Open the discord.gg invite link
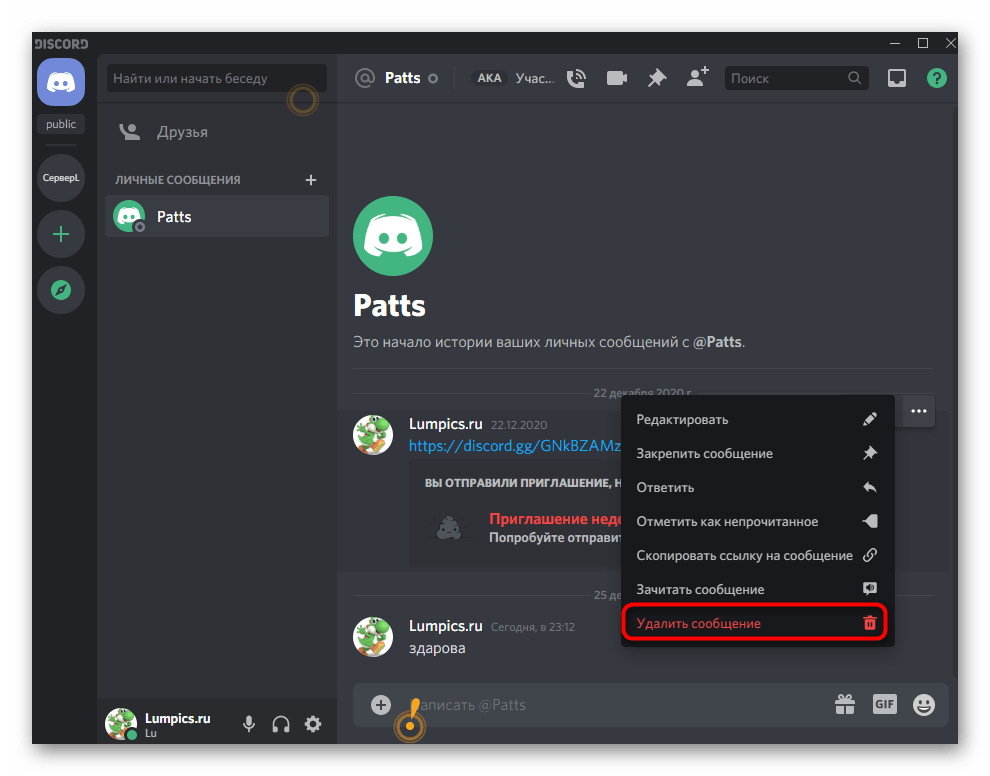The image size is (990, 776). pos(514,445)
